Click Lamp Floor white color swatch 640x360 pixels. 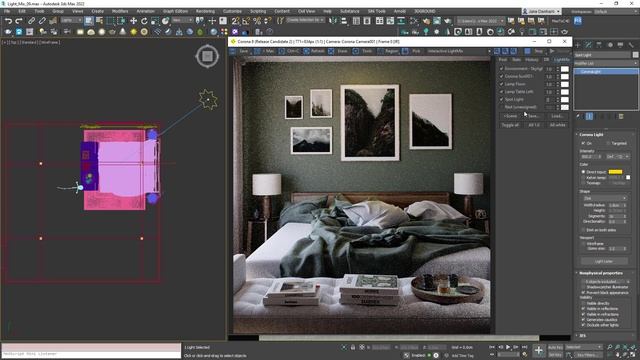click(x=564, y=84)
